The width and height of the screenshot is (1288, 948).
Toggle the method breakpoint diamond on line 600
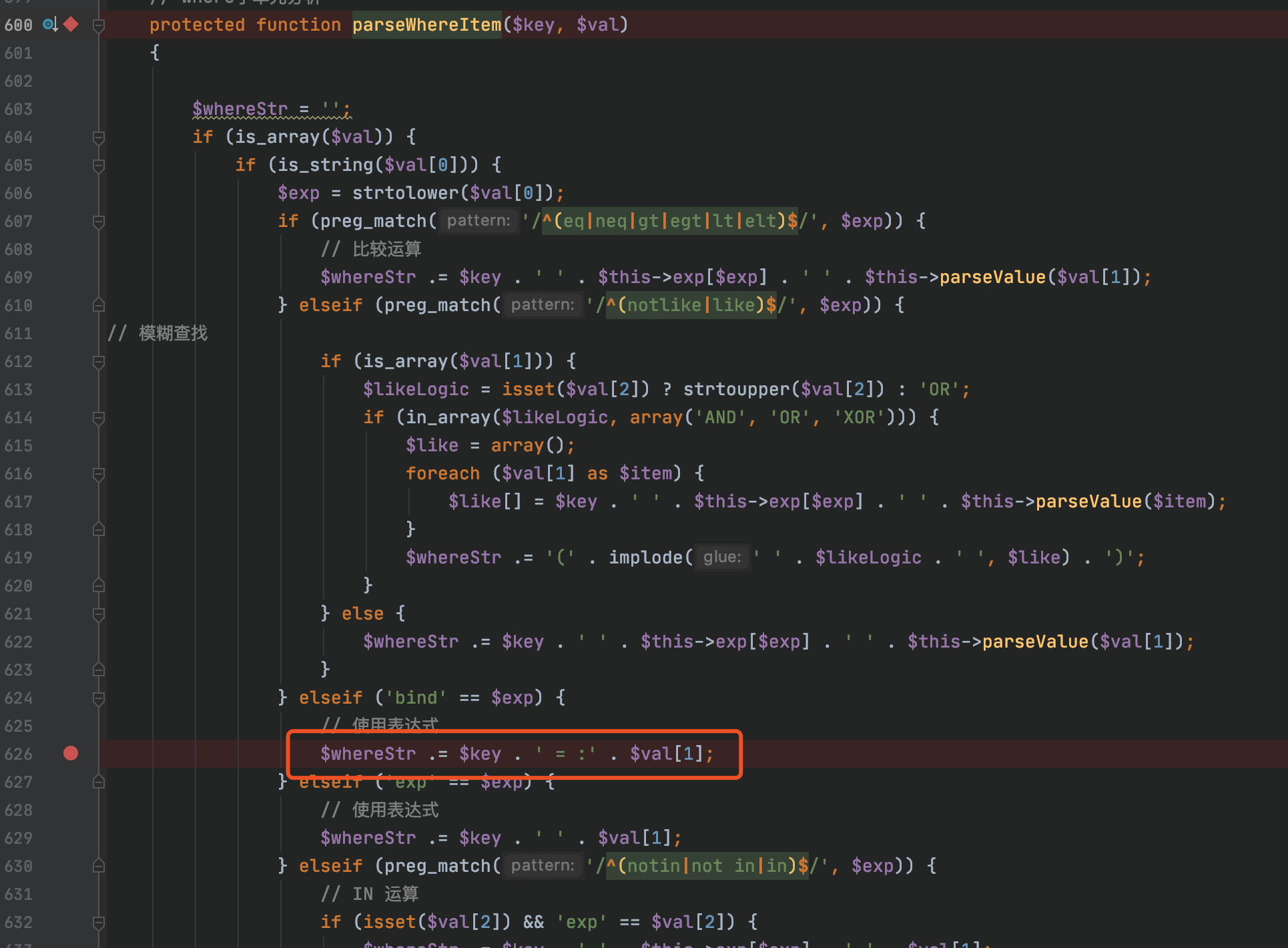[71, 25]
